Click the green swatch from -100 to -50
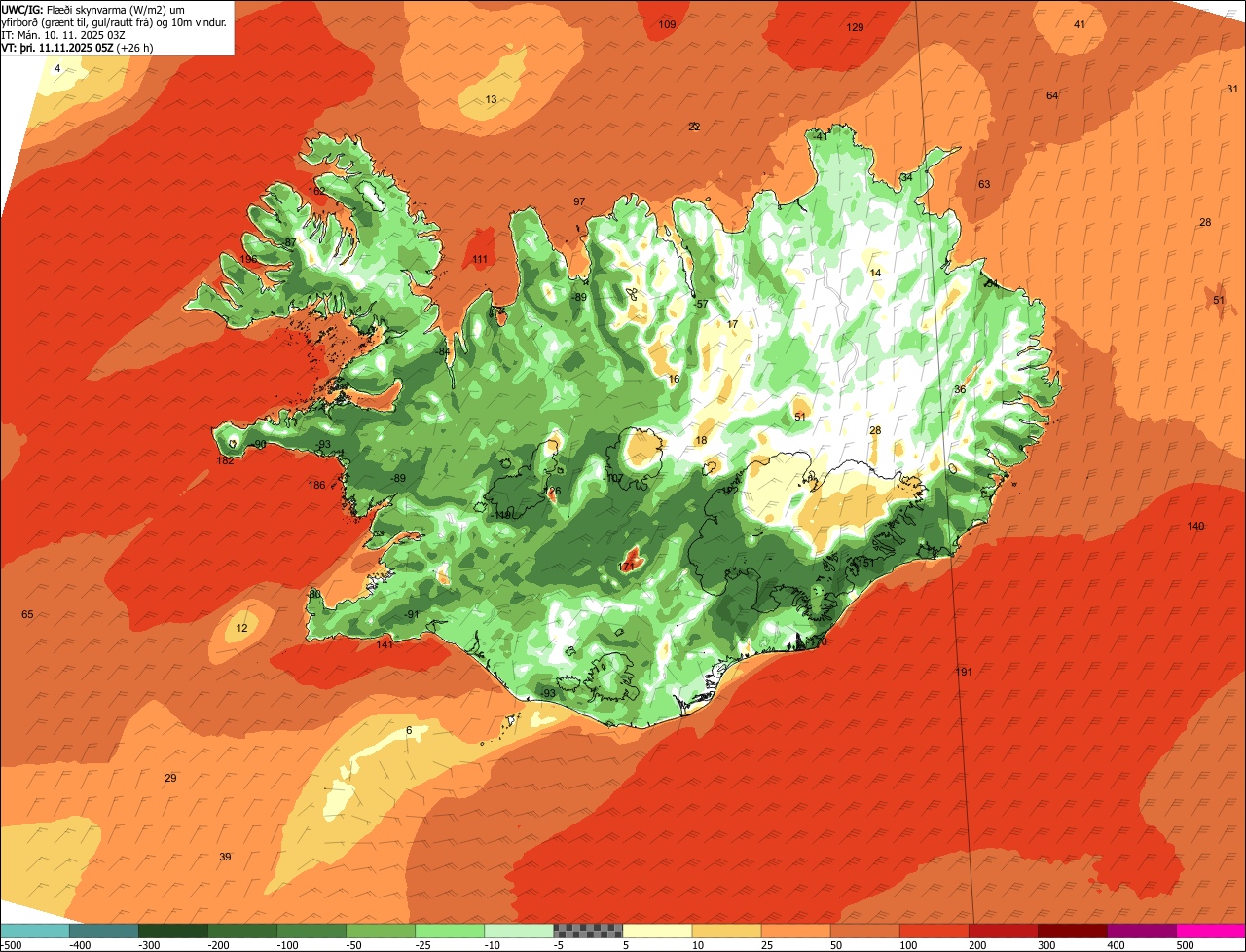The height and width of the screenshot is (952, 1246). pos(311,931)
